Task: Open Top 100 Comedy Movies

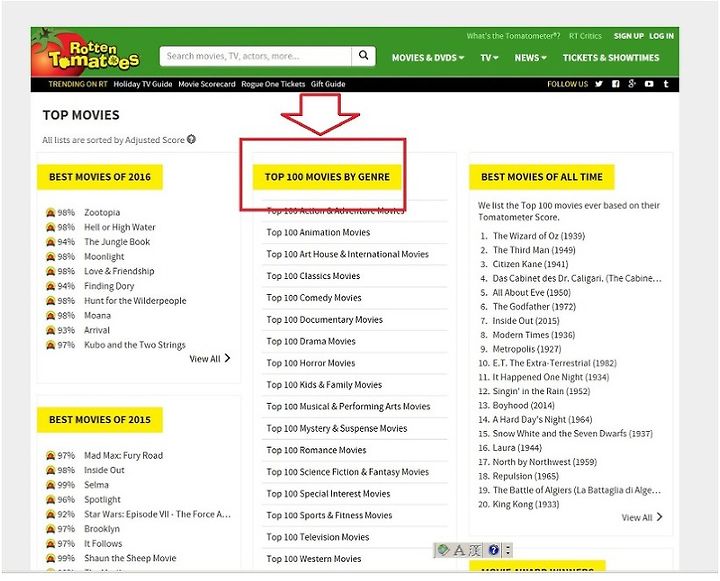Action: point(314,298)
